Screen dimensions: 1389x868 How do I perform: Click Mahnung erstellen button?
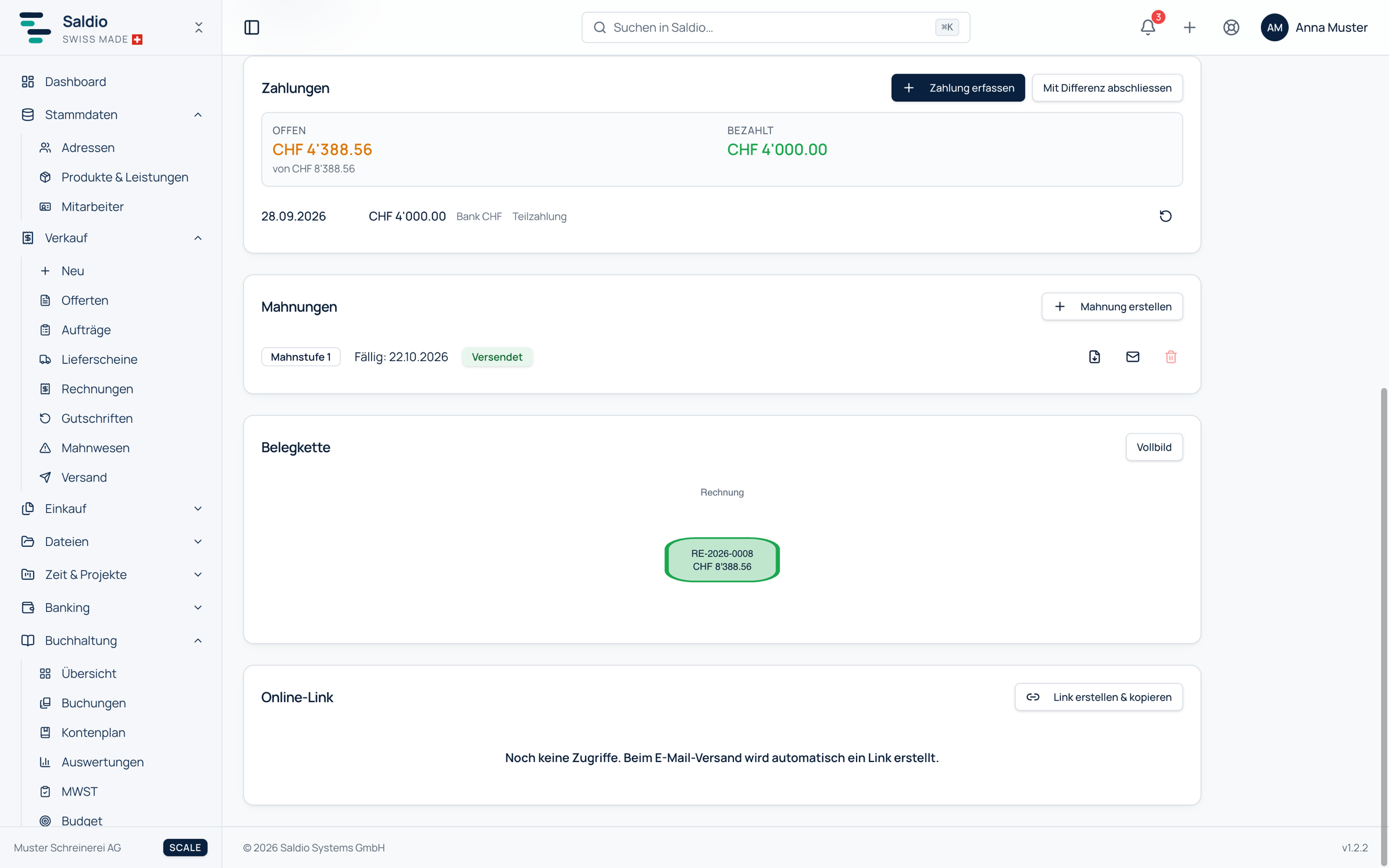pos(1112,307)
